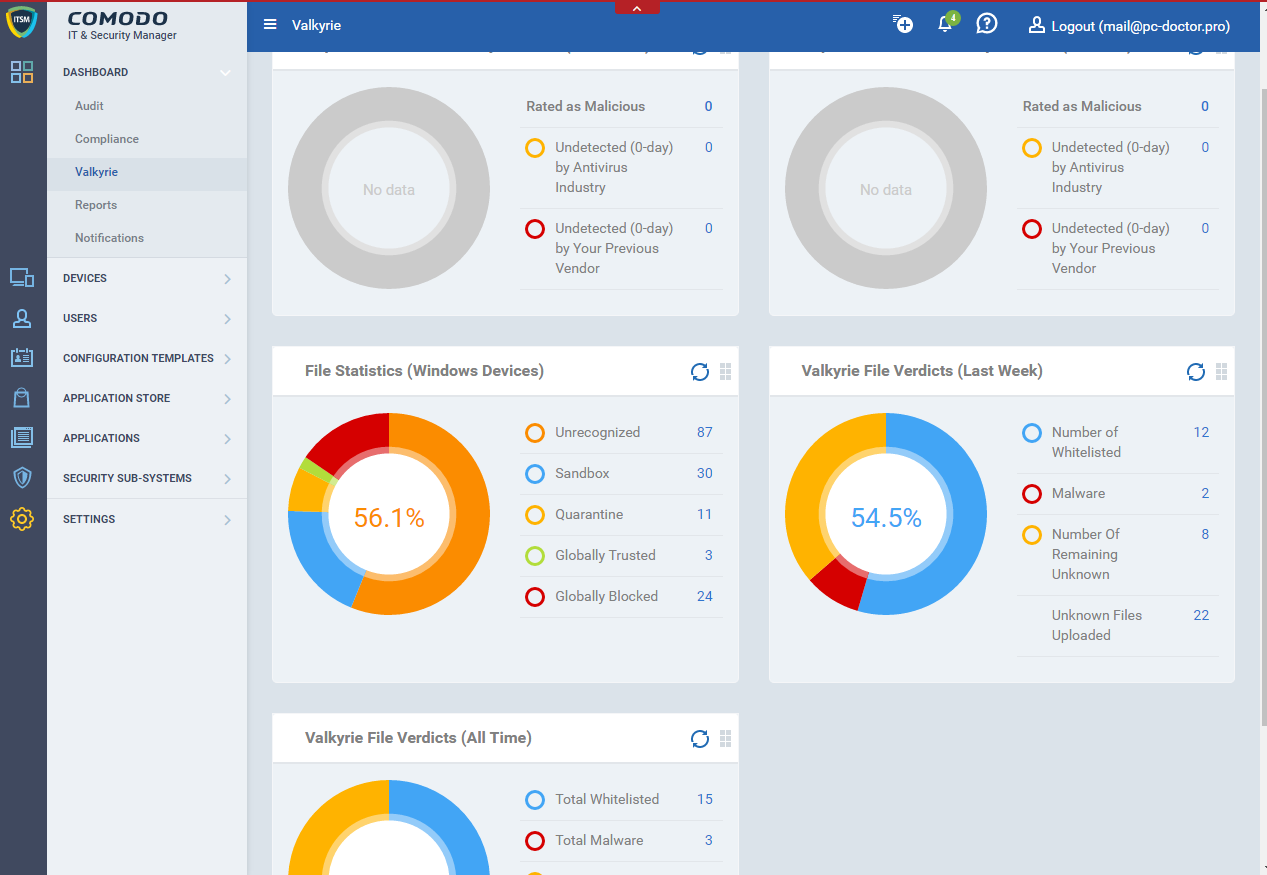Select the Applications icon in the left rail
Screen dimensions: 1267x875
22,438
